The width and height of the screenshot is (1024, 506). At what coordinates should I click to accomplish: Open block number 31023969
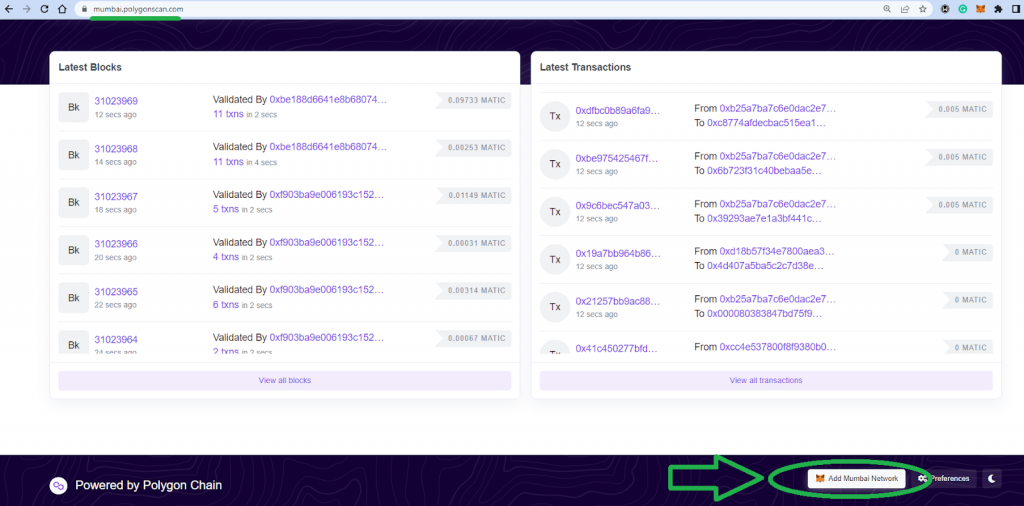[x=116, y=101]
